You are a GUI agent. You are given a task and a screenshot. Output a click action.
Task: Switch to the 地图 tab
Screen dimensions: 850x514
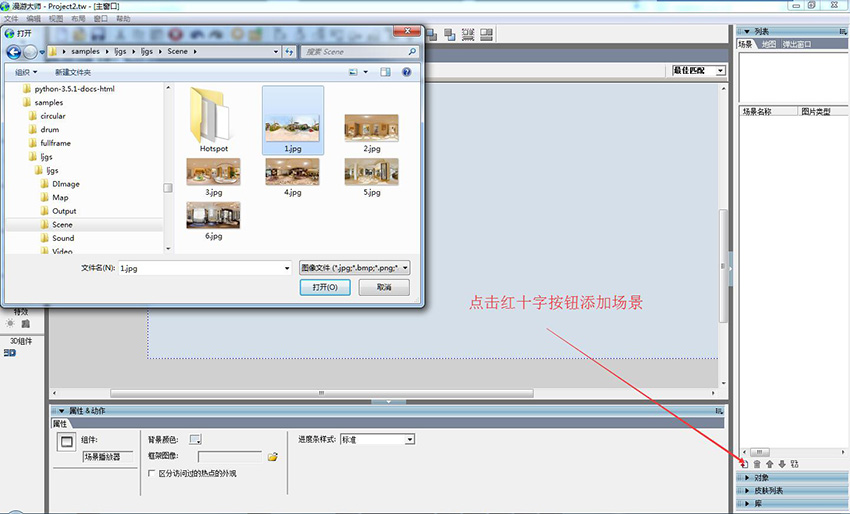coord(768,44)
